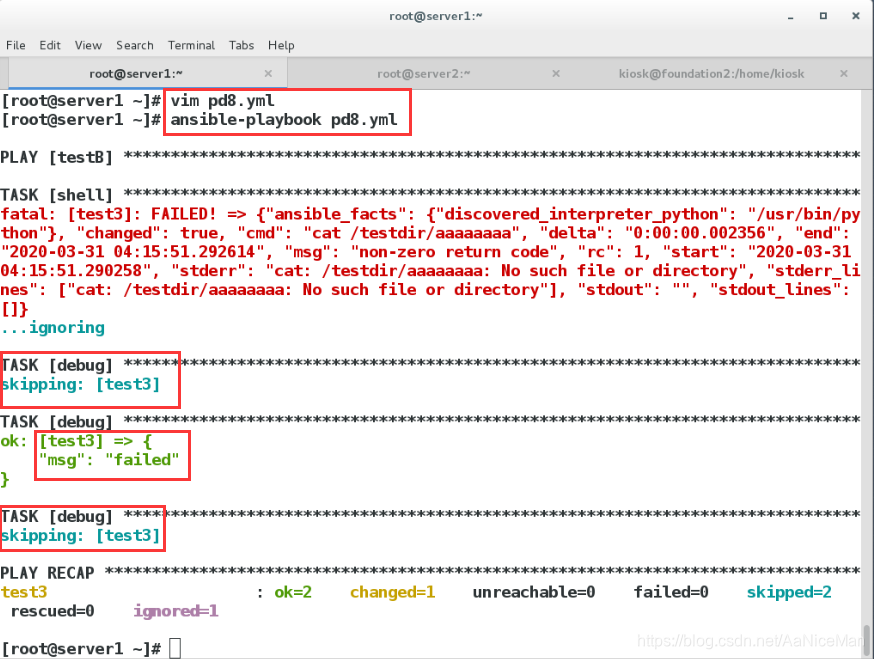Click the 'unreachable=0' recap value
Image resolution: width=874 pixels, height=659 pixels.
[x=534, y=592]
